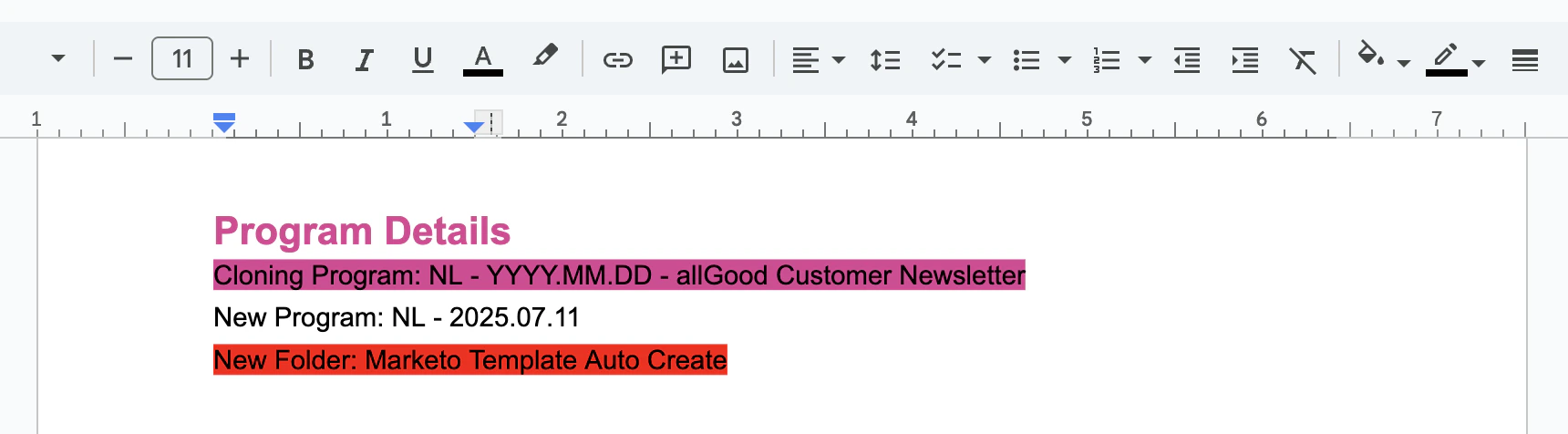Clear formatting from the selection
This screenshot has width=1568, height=434.
pos(1303,60)
